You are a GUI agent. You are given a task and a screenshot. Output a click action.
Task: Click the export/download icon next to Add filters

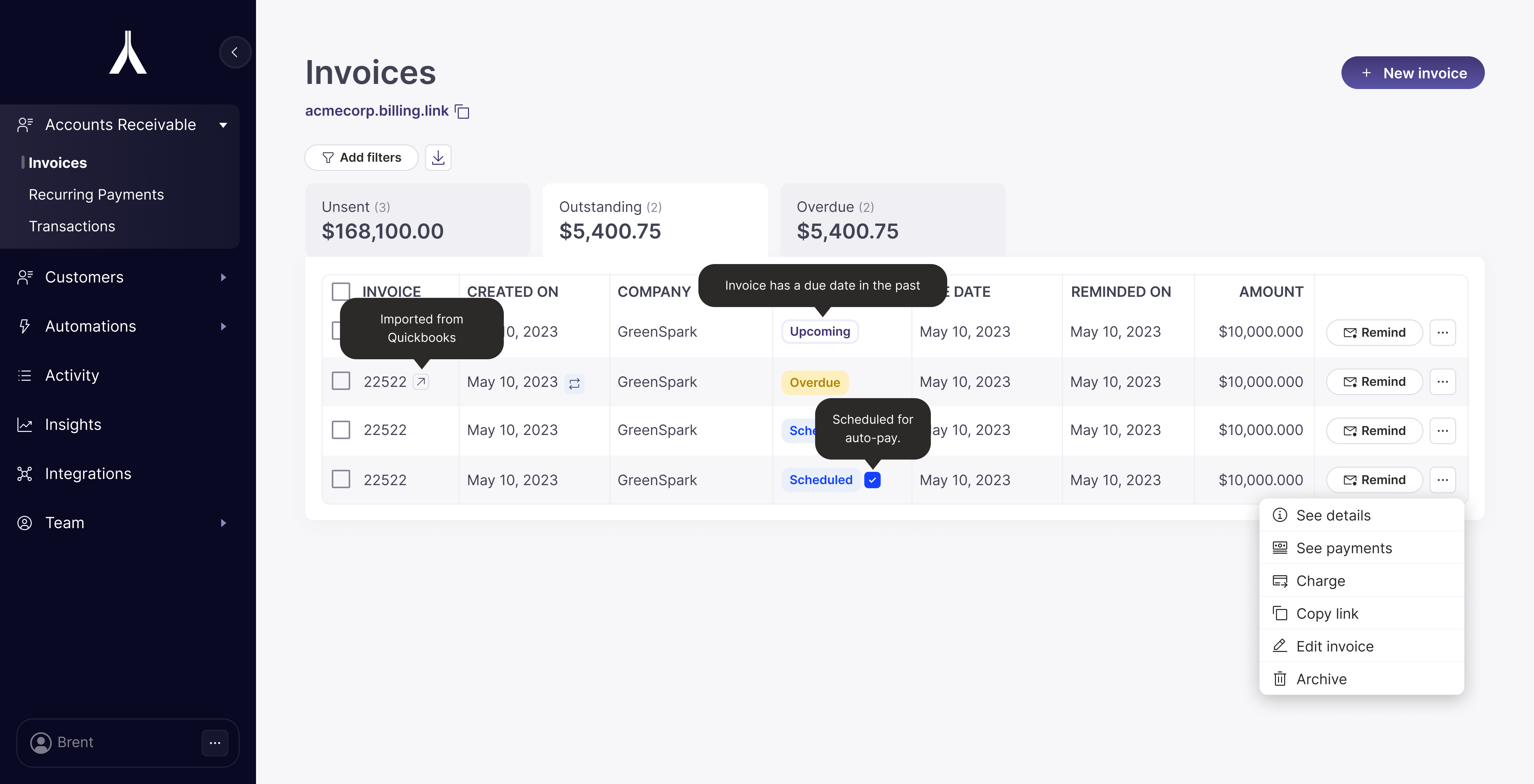click(x=438, y=157)
